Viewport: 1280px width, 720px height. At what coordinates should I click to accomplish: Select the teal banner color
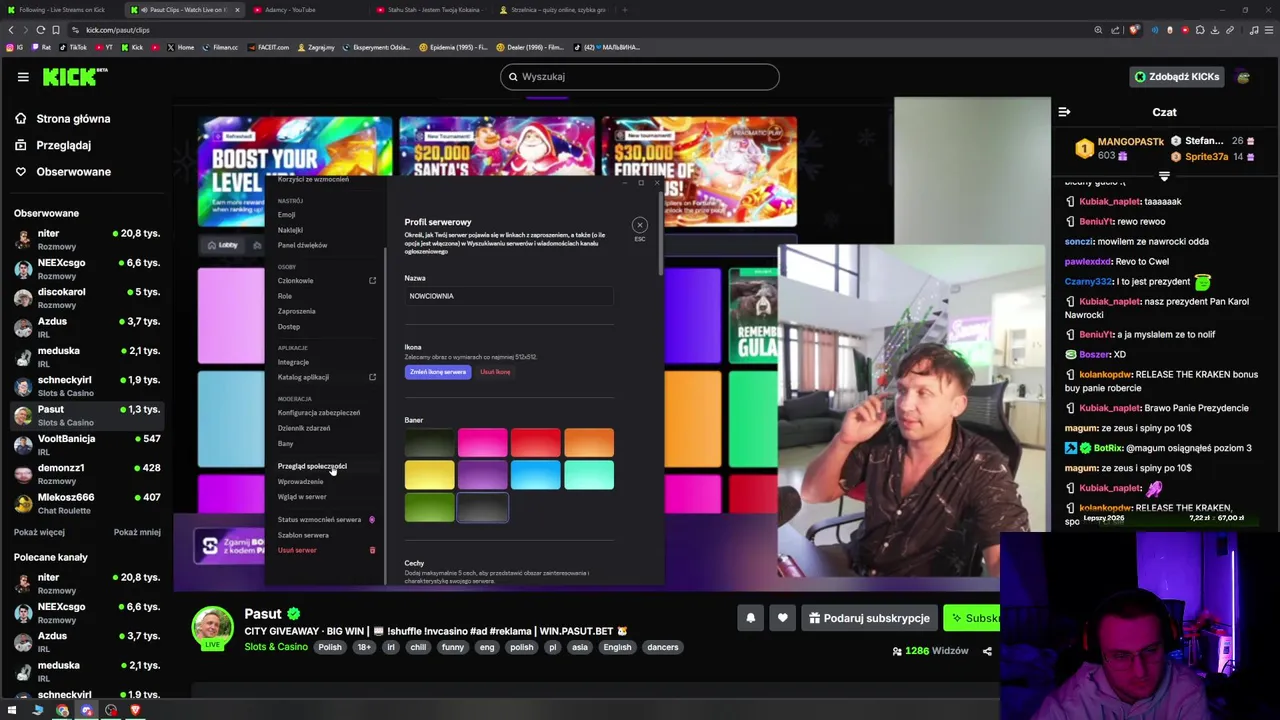[589, 476]
